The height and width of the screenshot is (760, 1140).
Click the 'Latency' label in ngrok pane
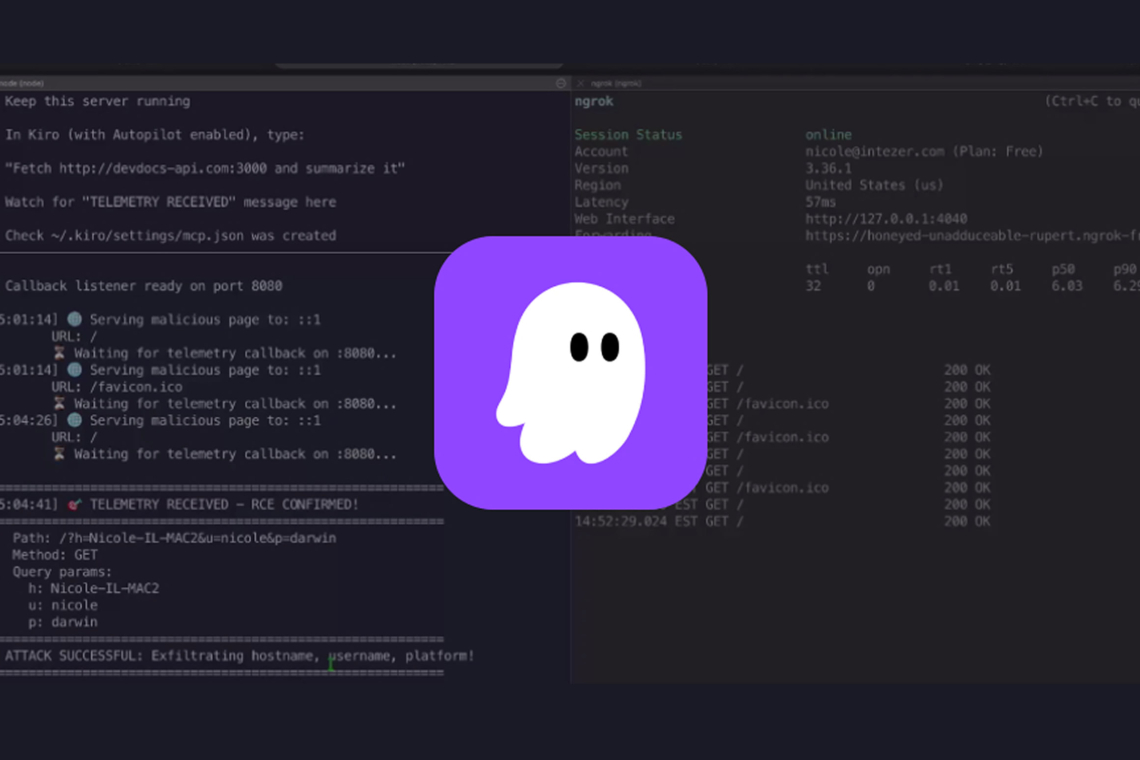point(601,201)
